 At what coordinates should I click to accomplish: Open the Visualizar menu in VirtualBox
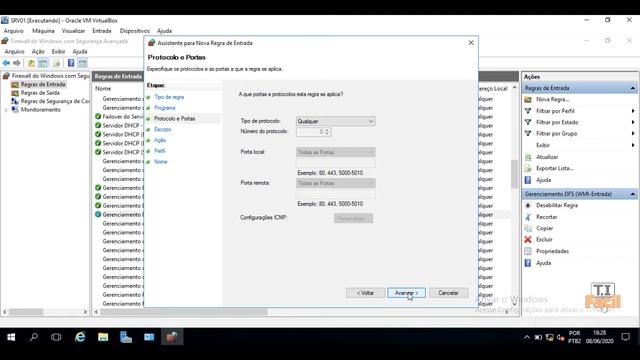73,31
